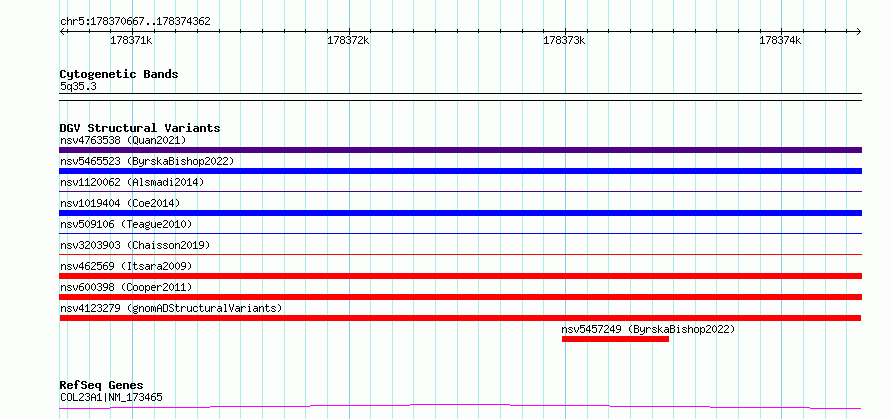
Task: Open variant nsv509106 (Teague2010) label
Action: tap(126, 224)
